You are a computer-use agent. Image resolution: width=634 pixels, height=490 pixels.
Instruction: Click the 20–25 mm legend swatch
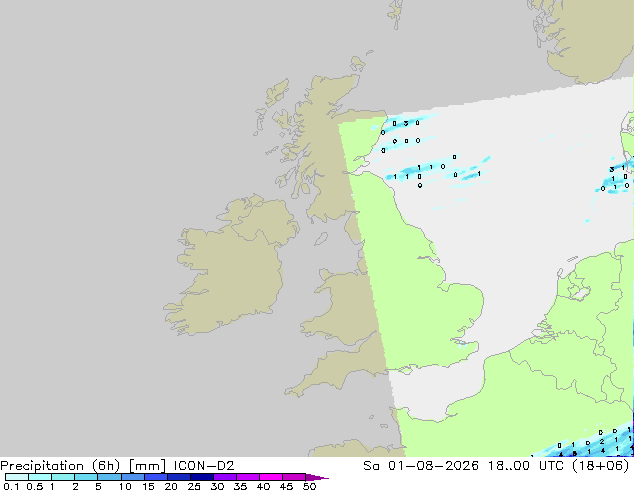[179, 477]
